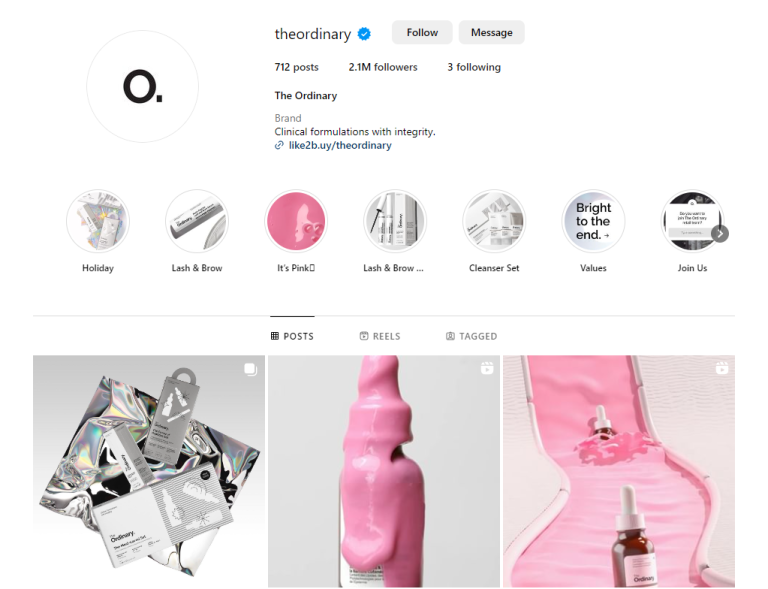Select the Posts tab

point(292,336)
